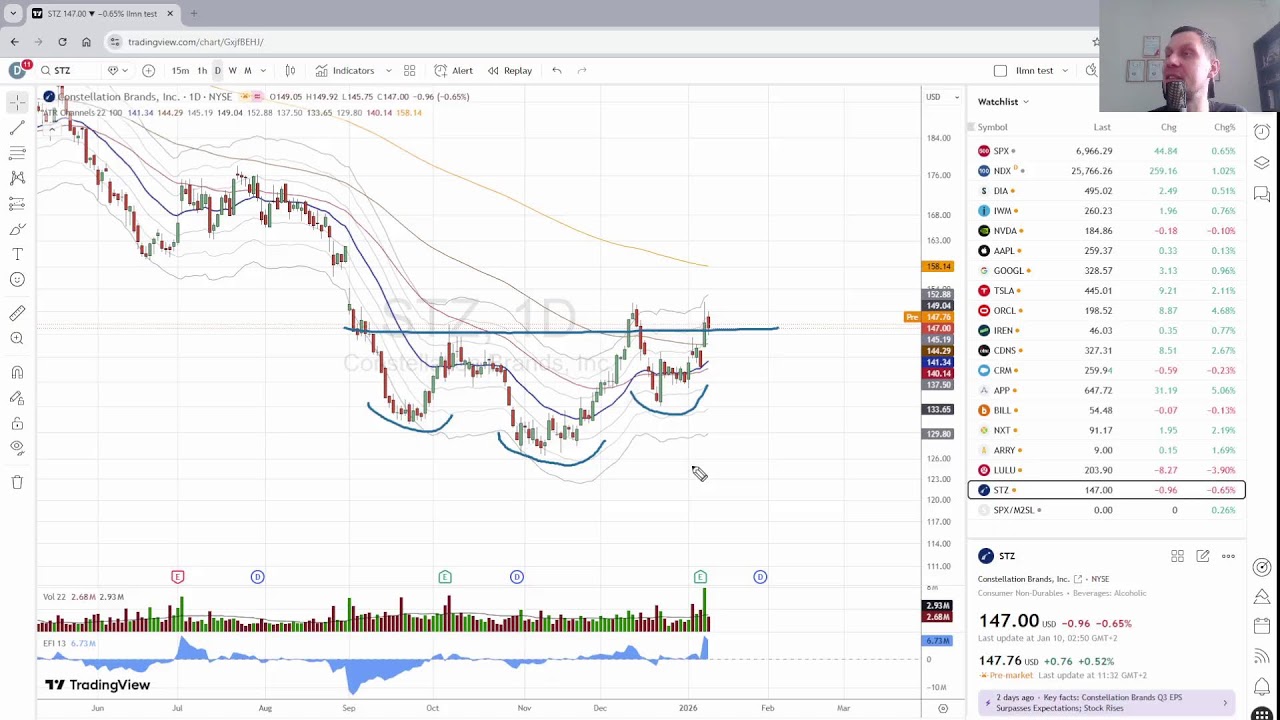Hide all drawings on chart
The image size is (1280, 720).
click(x=17, y=449)
